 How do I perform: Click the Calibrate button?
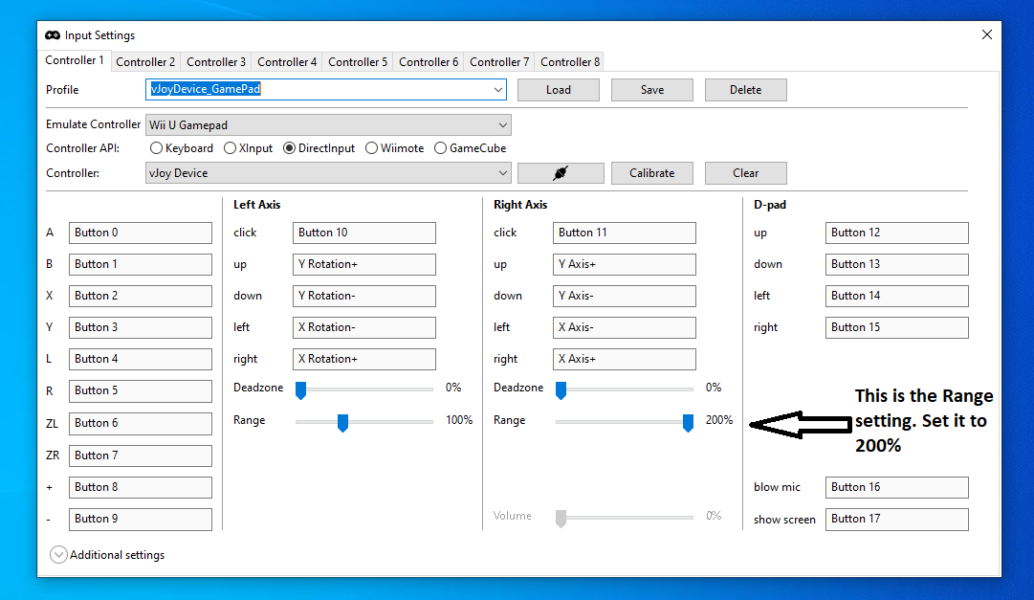click(652, 173)
